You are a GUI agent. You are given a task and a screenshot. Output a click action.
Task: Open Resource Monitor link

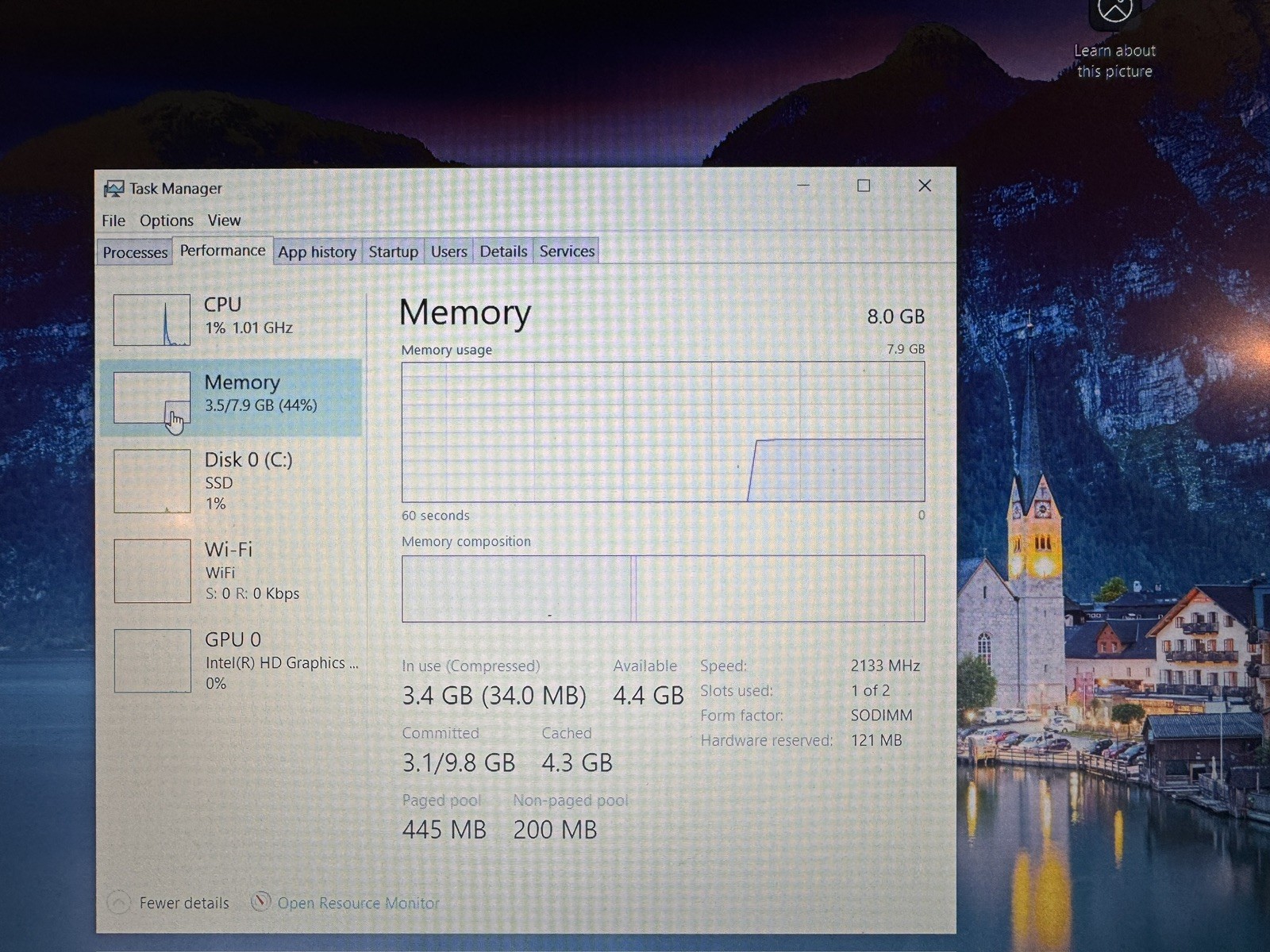[358, 903]
